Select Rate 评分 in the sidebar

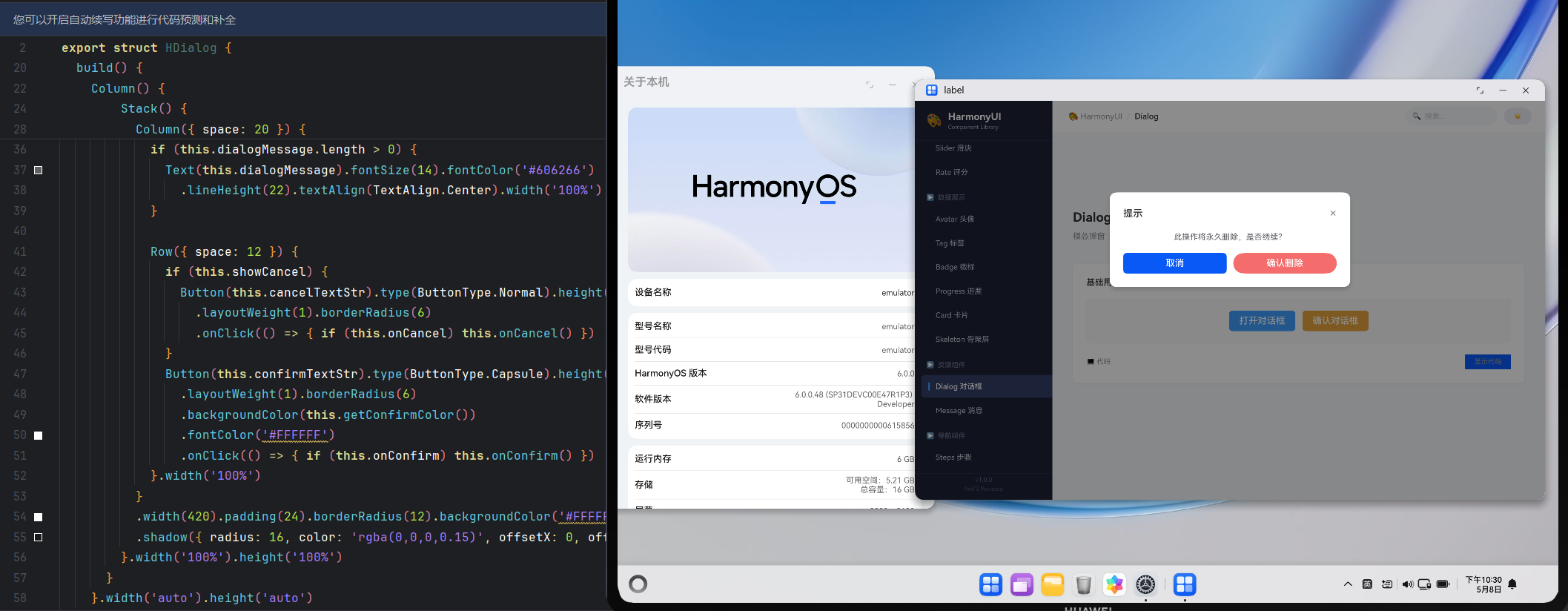[x=986, y=172]
